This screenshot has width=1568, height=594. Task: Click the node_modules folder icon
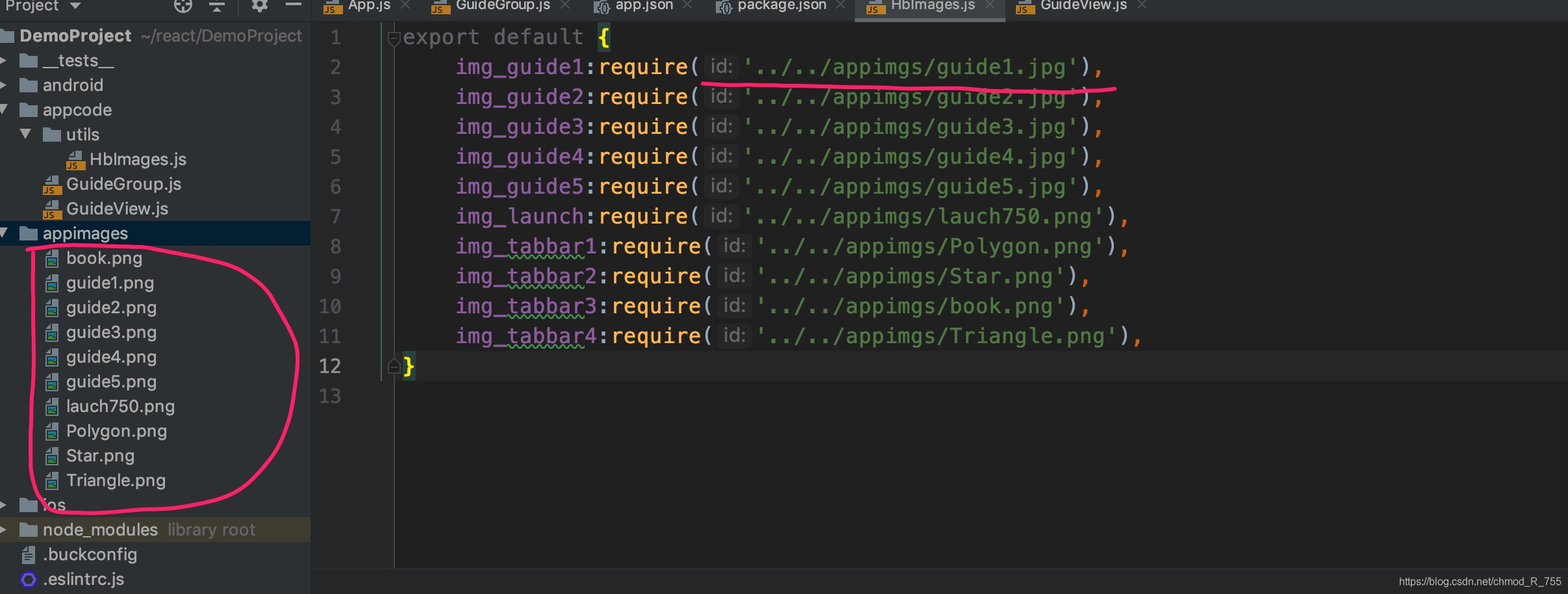pos(29,530)
